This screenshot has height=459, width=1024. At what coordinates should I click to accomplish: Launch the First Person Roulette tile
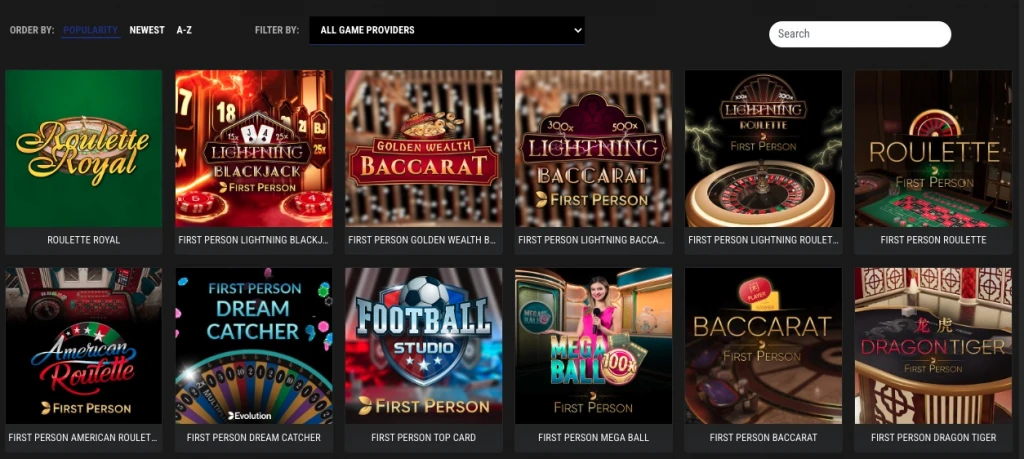coord(934,148)
